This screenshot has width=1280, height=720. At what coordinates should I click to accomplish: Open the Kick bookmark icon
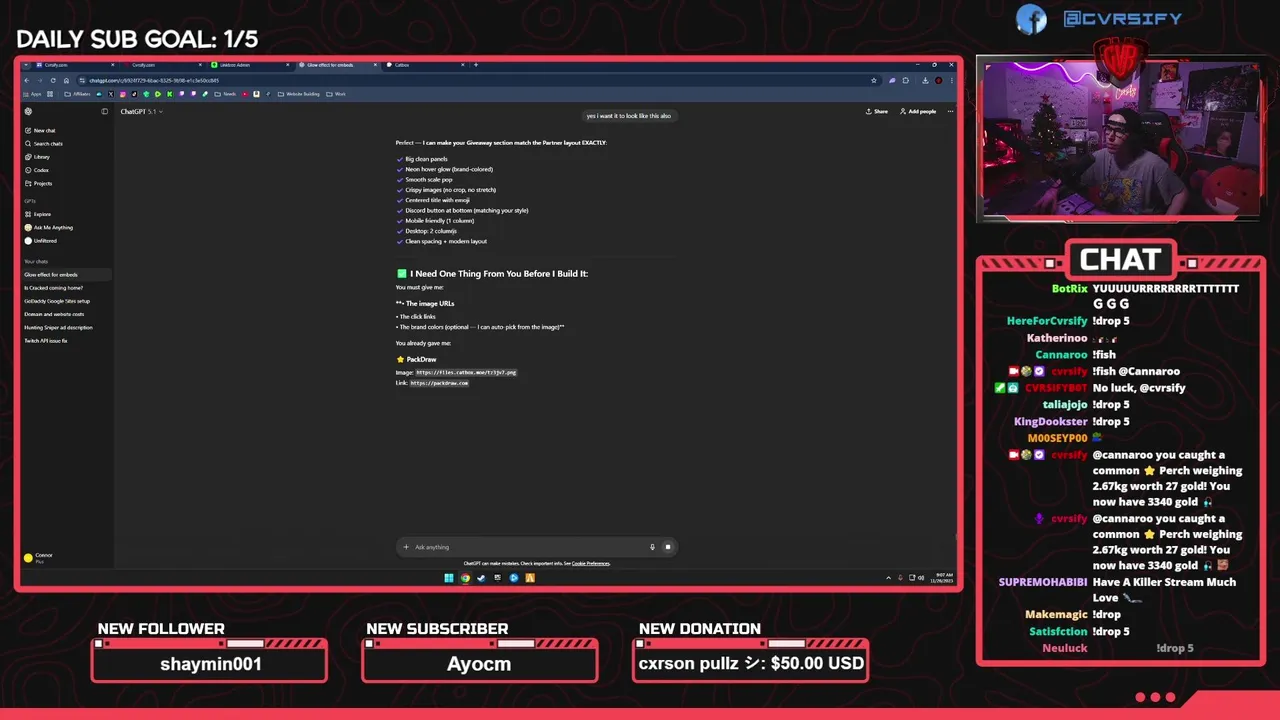click(169, 94)
